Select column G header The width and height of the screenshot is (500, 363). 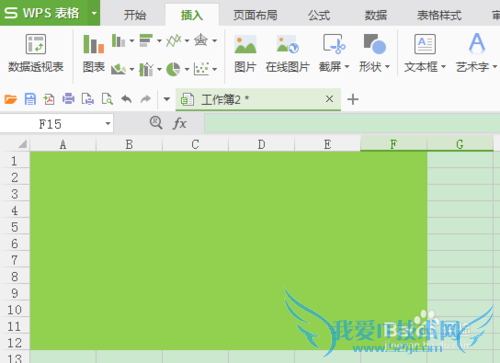click(460, 144)
